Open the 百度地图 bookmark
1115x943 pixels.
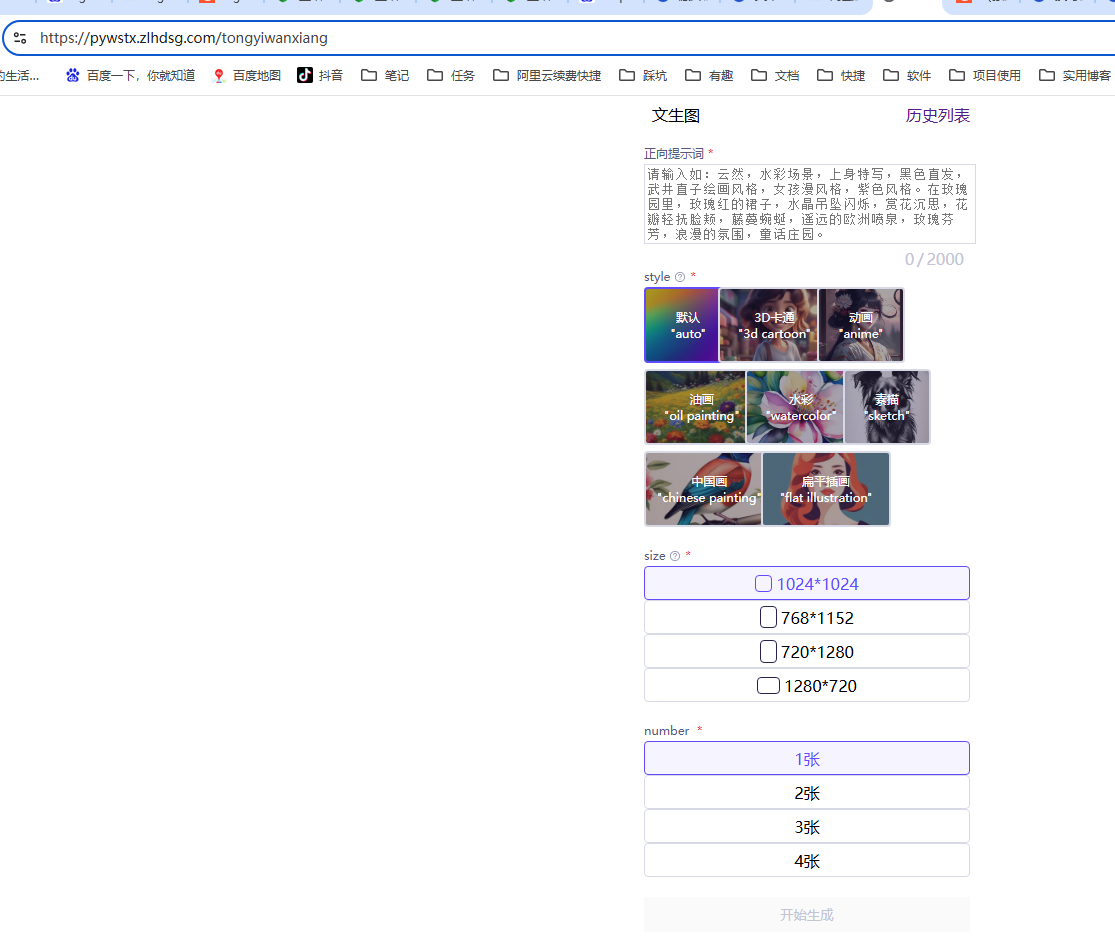[x=247, y=75]
